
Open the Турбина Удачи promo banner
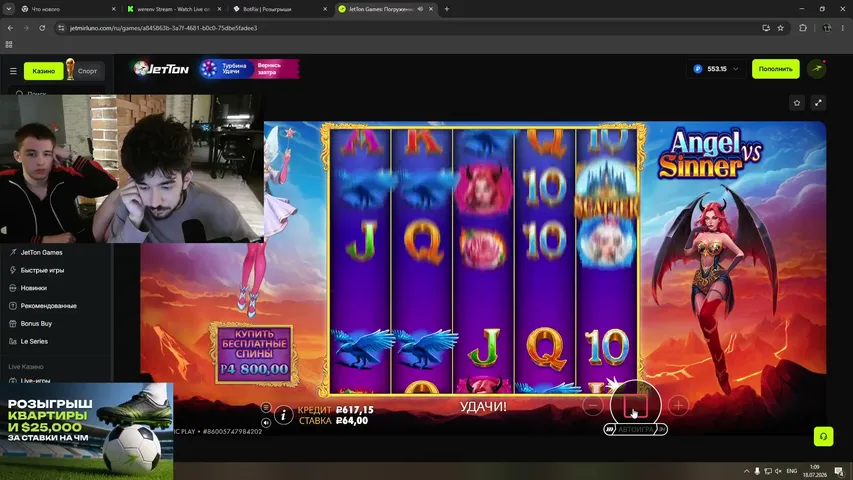click(x=249, y=69)
